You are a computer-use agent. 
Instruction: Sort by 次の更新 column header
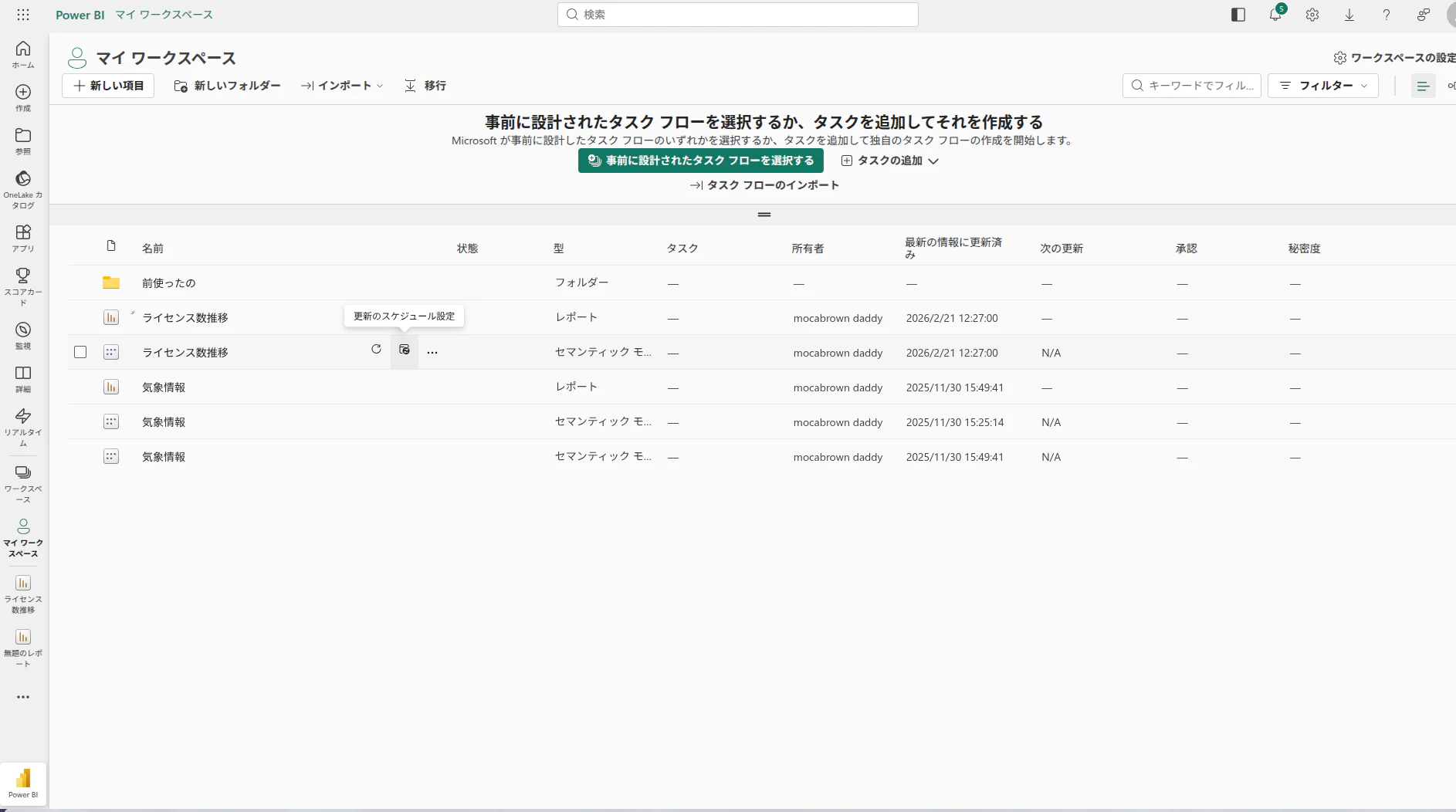[x=1062, y=249]
